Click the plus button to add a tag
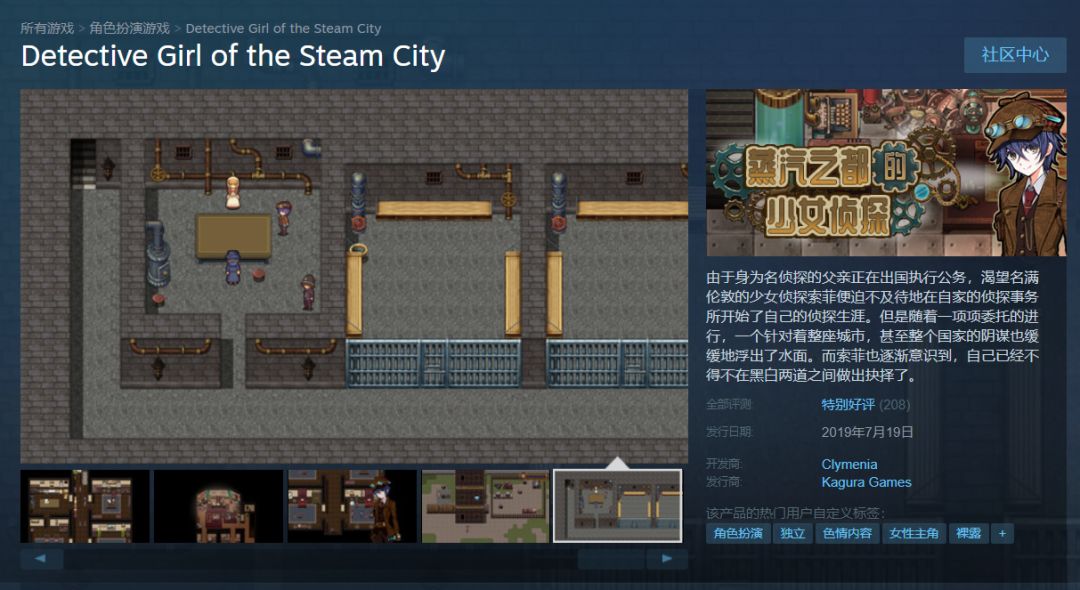Screen dimensions: 1080x590 click(x=1002, y=534)
